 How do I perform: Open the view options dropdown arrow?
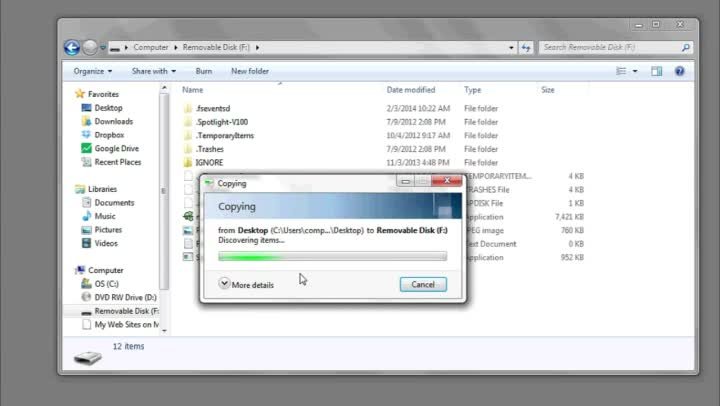click(x=635, y=71)
